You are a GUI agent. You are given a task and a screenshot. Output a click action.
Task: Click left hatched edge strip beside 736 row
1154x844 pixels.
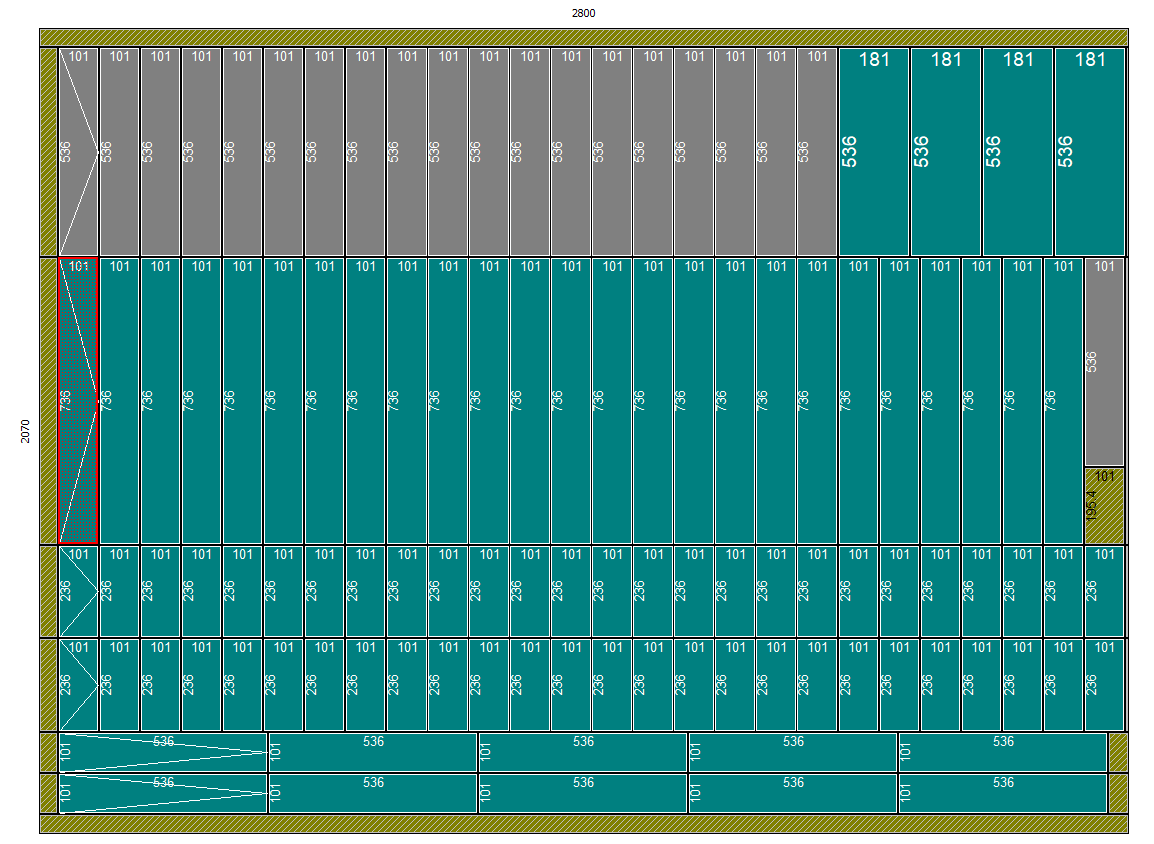point(48,400)
